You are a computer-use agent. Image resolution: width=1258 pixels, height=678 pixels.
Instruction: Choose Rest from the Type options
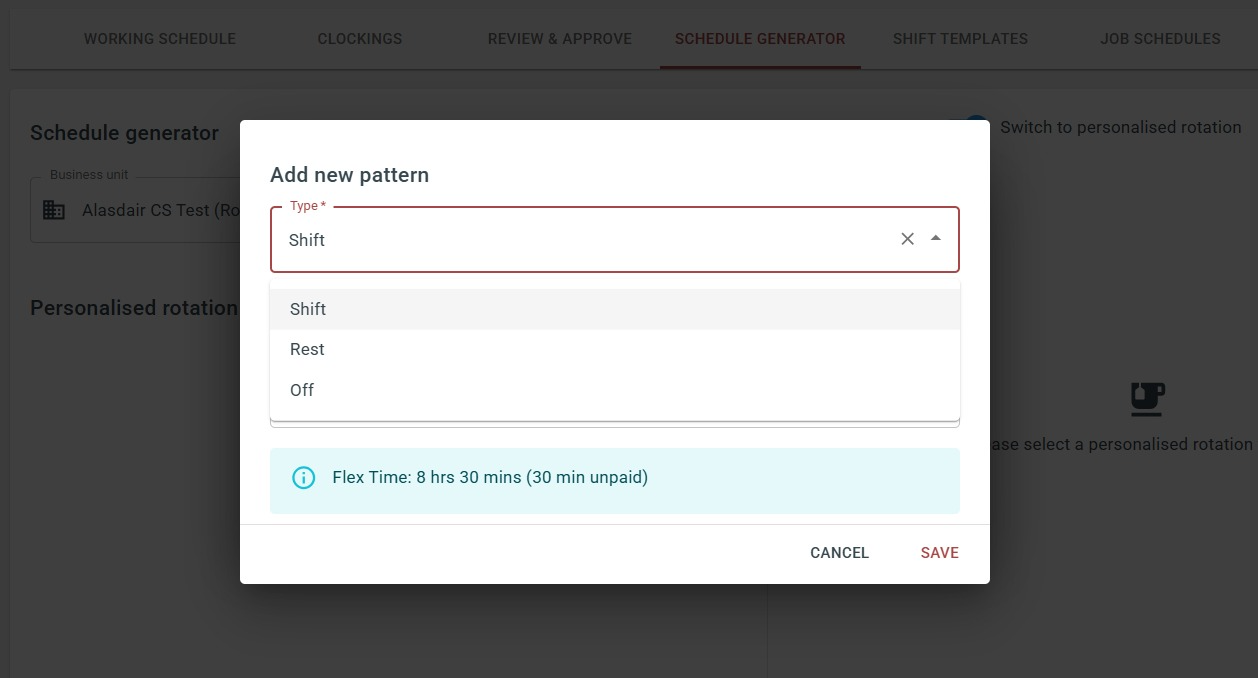point(307,349)
